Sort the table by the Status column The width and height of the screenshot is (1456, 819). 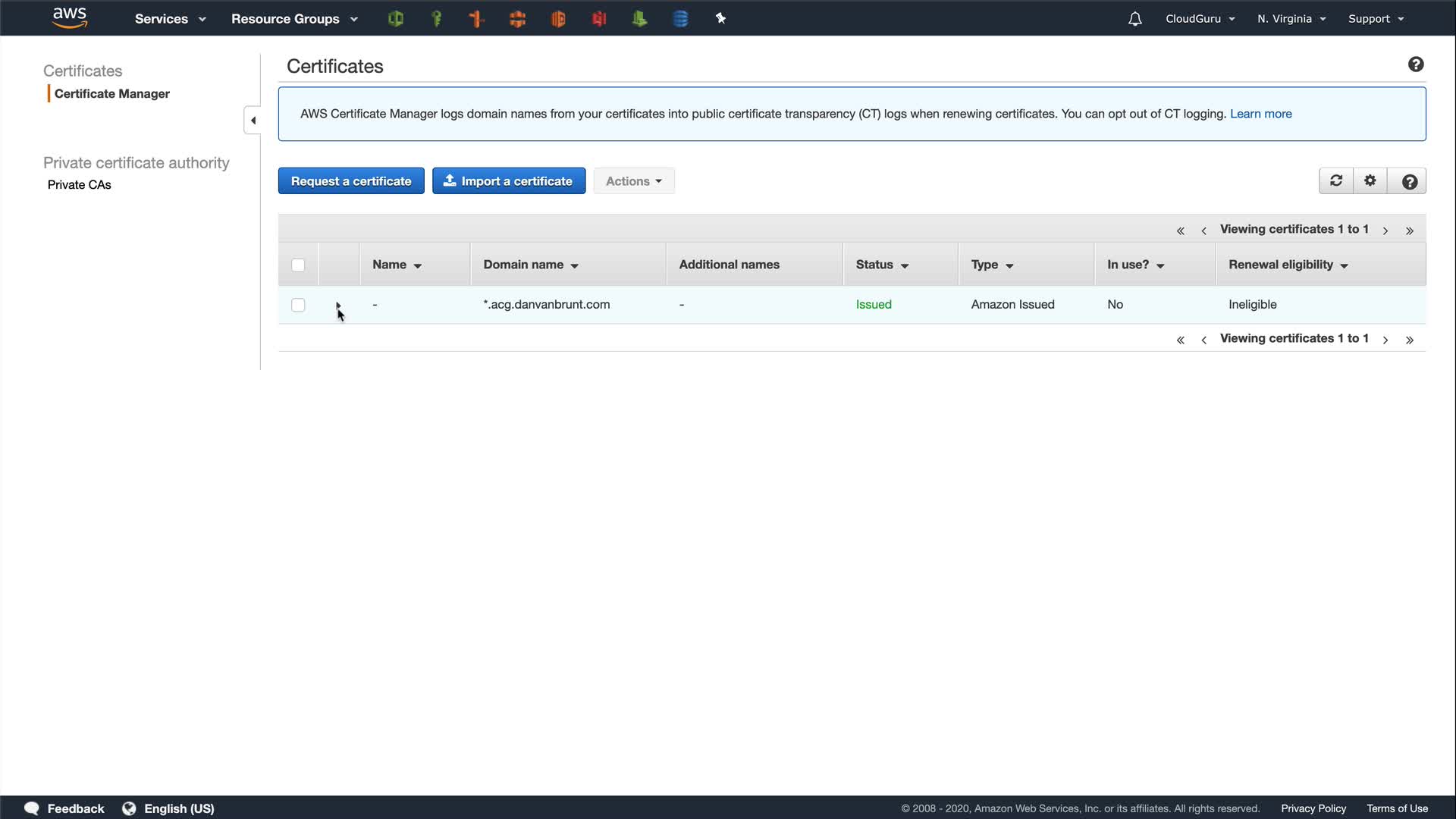pos(881,265)
